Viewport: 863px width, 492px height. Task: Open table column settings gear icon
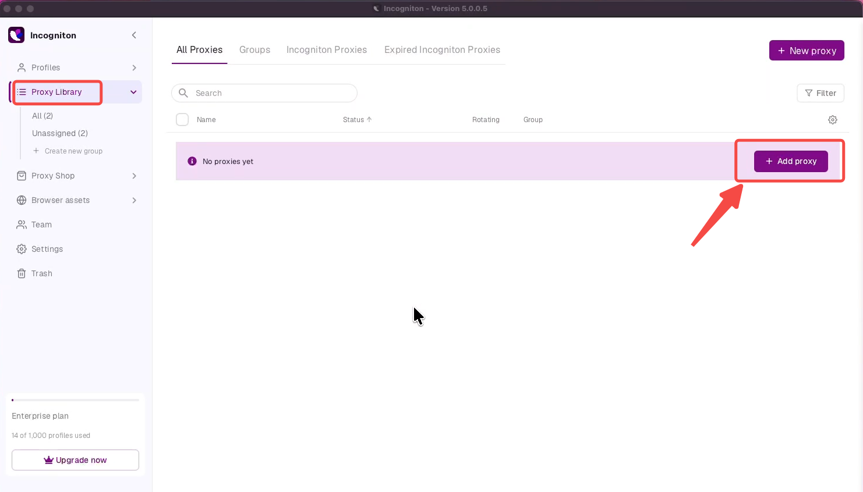point(832,119)
